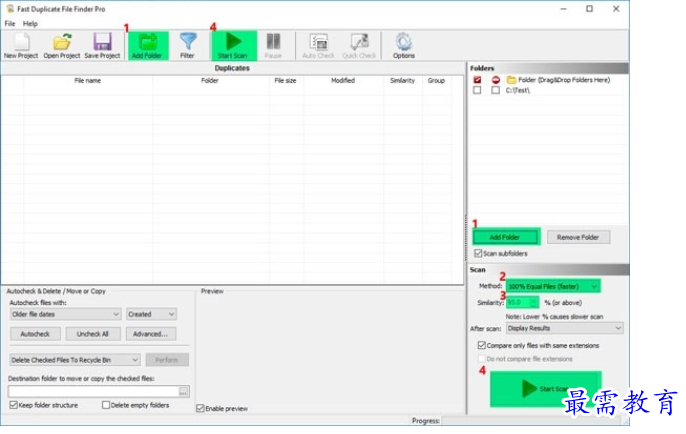Open Delete Checked Files To Recycle Bin dropdown
686x434 pixels.
[75, 360]
